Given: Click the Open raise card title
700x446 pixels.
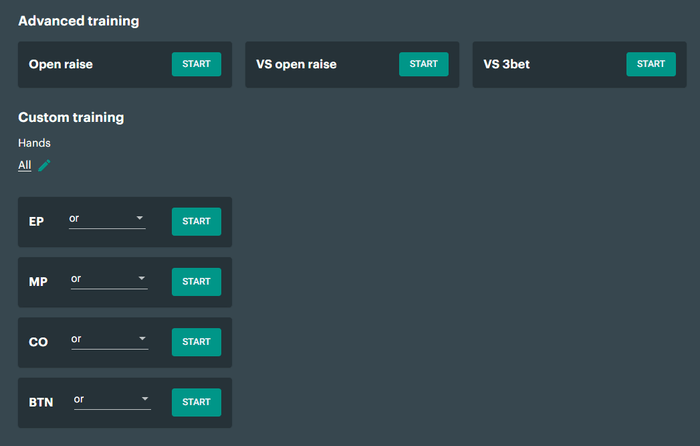Looking at the screenshot, I should [x=61, y=64].
